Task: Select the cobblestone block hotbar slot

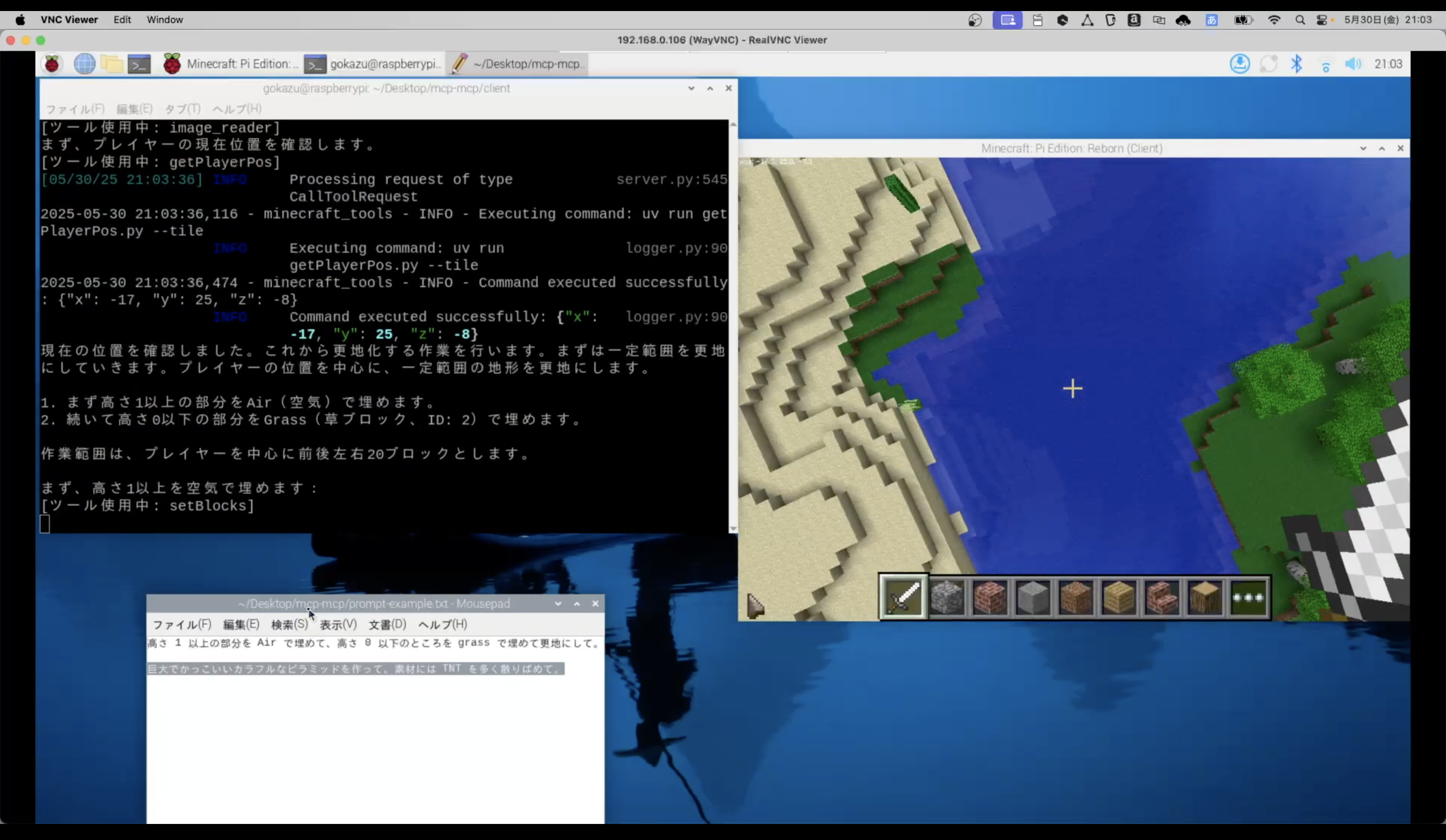Action: (x=947, y=597)
